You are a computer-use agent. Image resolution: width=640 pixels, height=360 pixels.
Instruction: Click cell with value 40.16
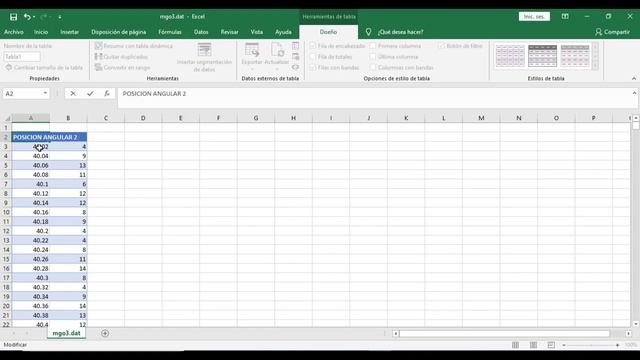31,212
